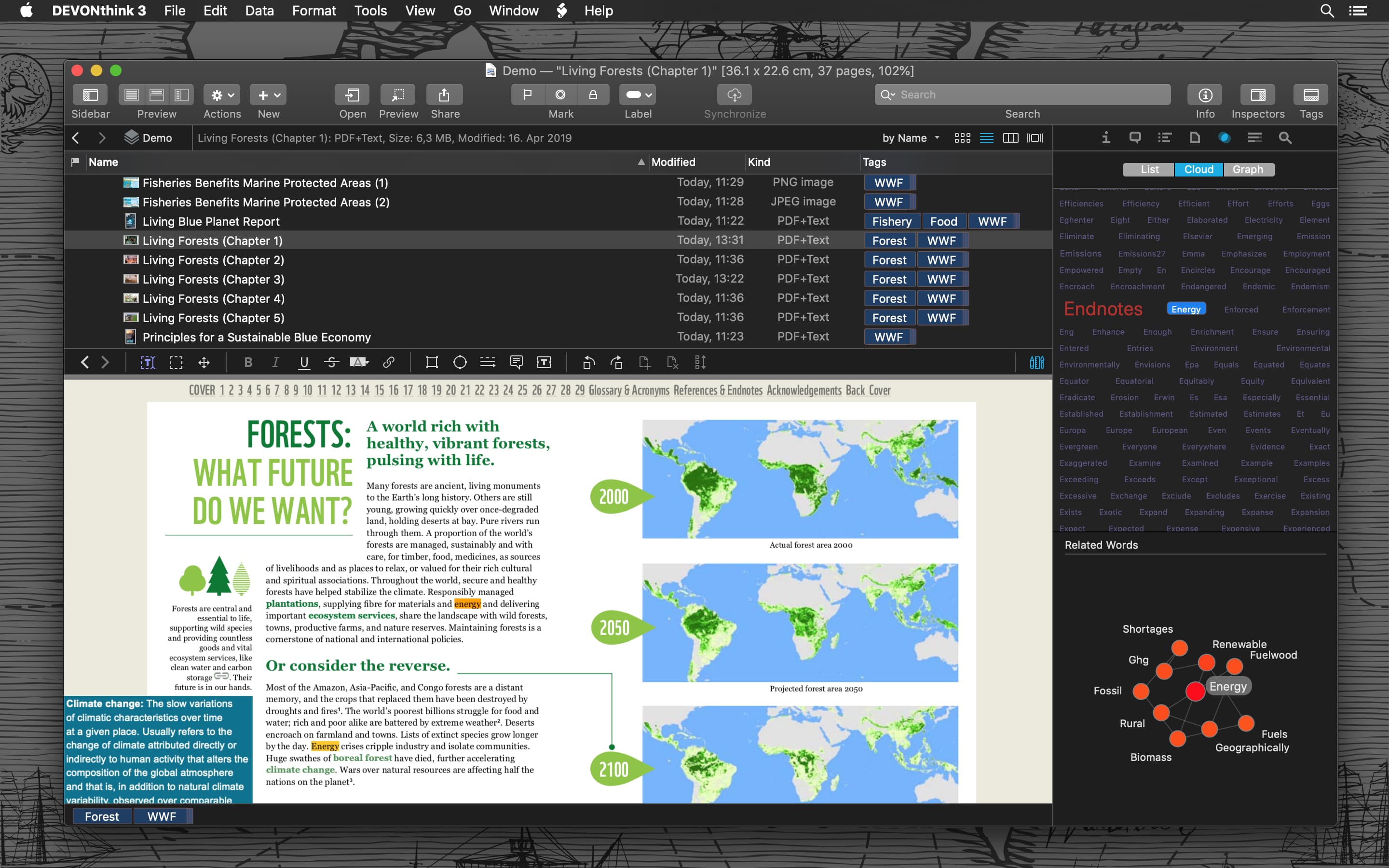Toggle the lock mark button
Image resolution: width=1389 pixels, height=868 pixels.
click(593, 95)
